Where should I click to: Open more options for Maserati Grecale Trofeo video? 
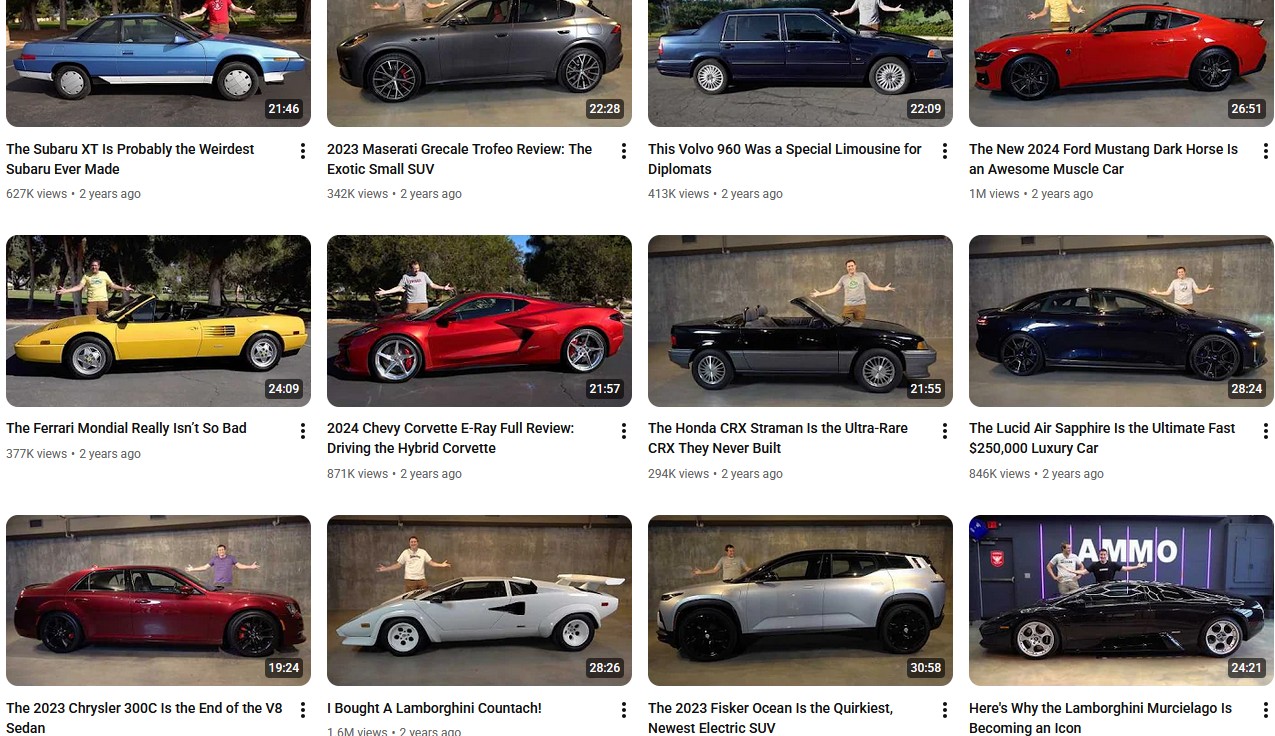(623, 151)
